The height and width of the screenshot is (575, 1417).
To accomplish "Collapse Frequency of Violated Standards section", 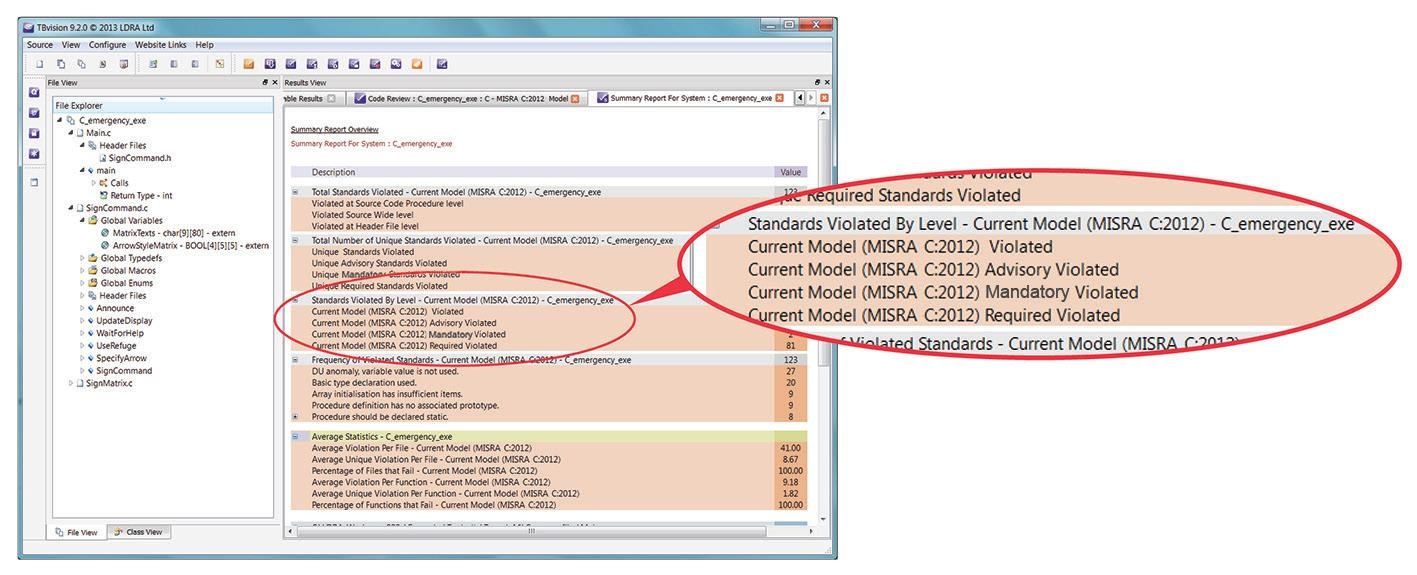I will pyautogui.click(x=295, y=359).
